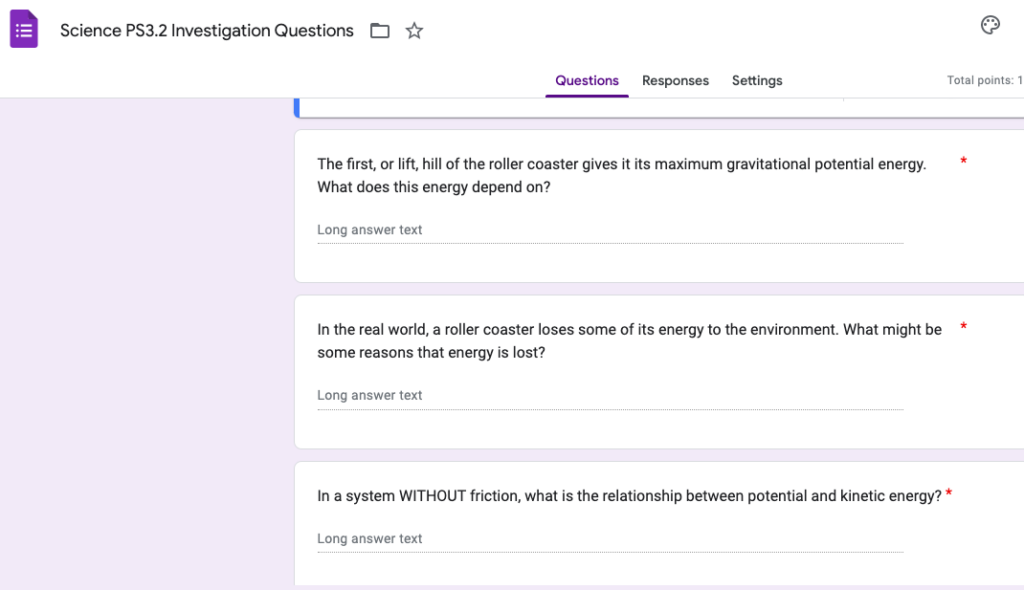Star the Science PS3.2 form
The width and height of the screenshot is (1024, 590).
[414, 31]
